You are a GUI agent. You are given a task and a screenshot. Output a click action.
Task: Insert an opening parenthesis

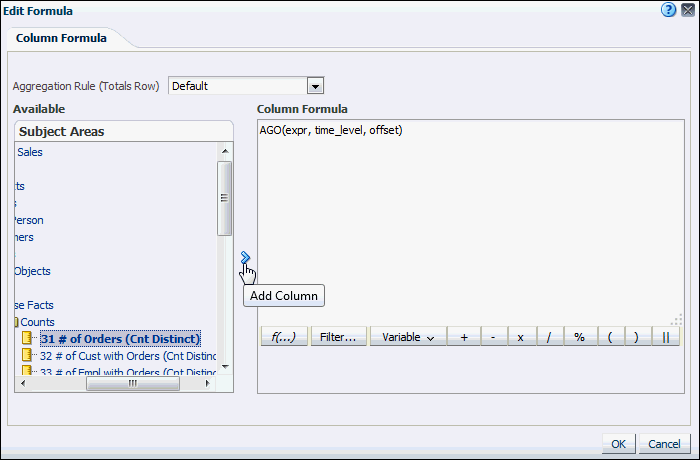(609, 337)
